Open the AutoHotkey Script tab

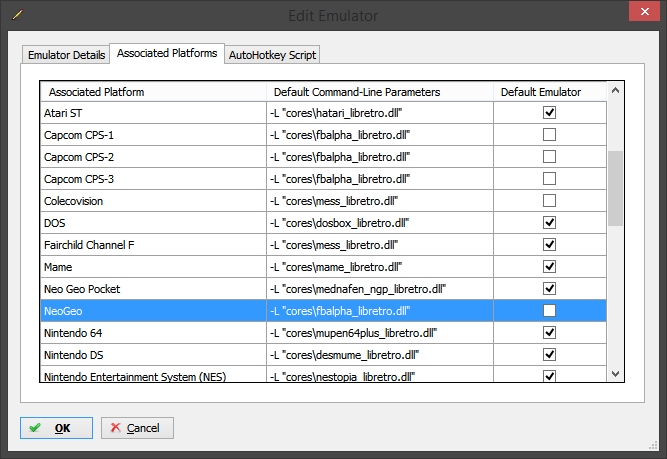(x=272, y=55)
